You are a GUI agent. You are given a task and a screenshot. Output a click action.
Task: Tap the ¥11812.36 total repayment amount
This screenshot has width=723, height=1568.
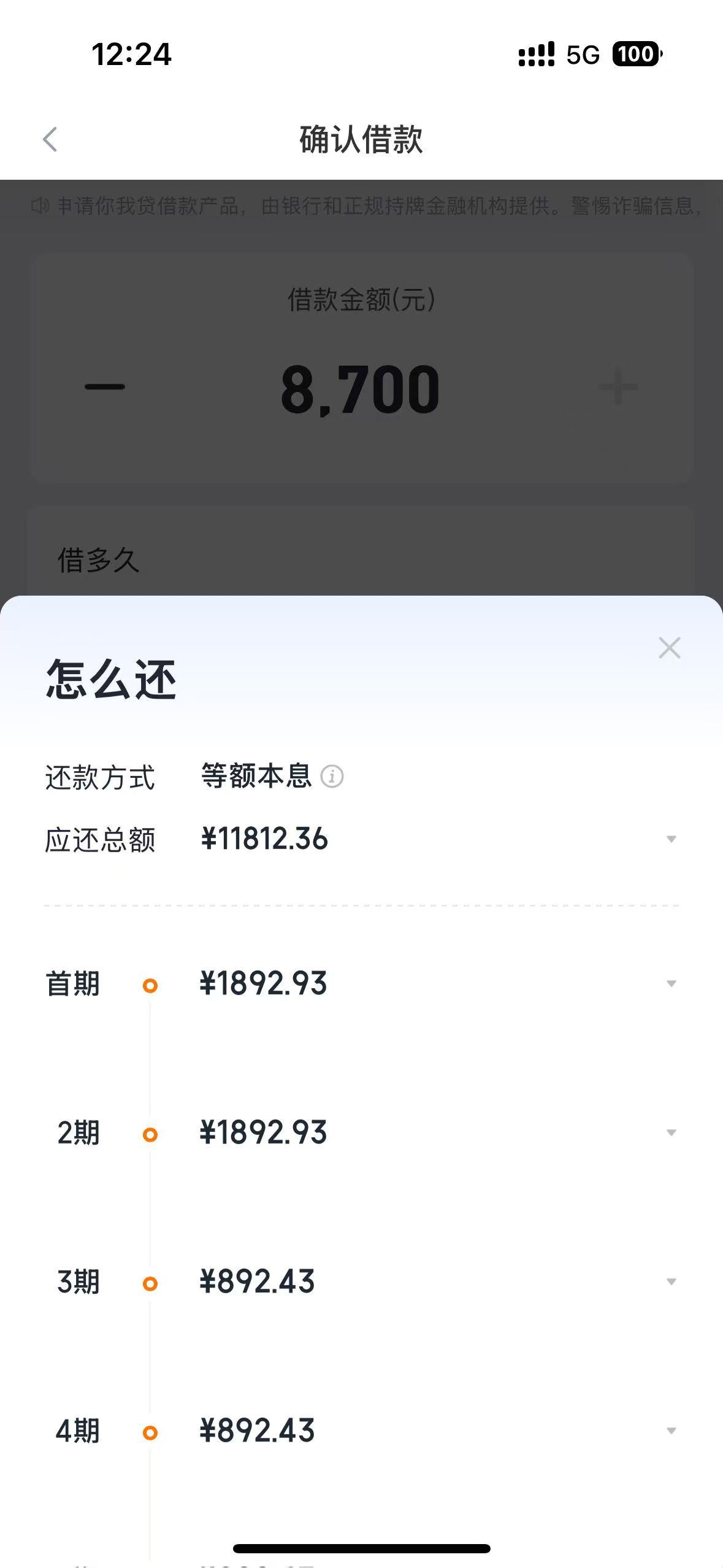[x=264, y=839]
